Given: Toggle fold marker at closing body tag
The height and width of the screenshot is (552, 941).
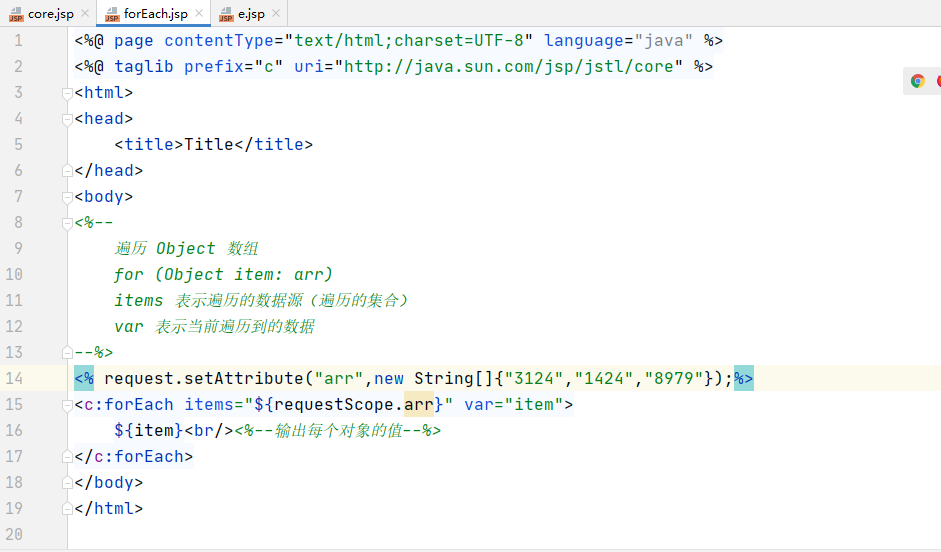Looking at the screenshot, I should tap(67, 483).
